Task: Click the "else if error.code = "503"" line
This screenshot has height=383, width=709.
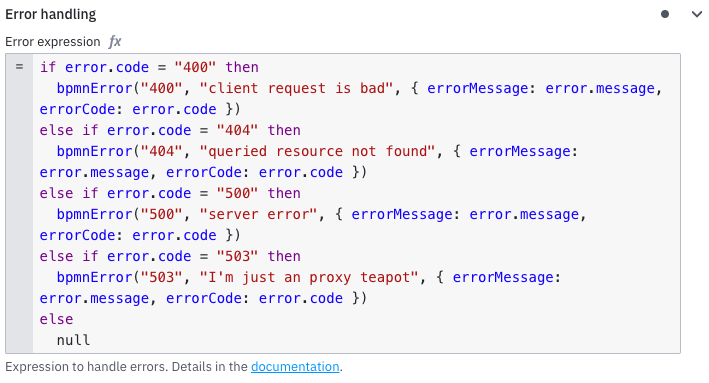Action: point(170,256)
